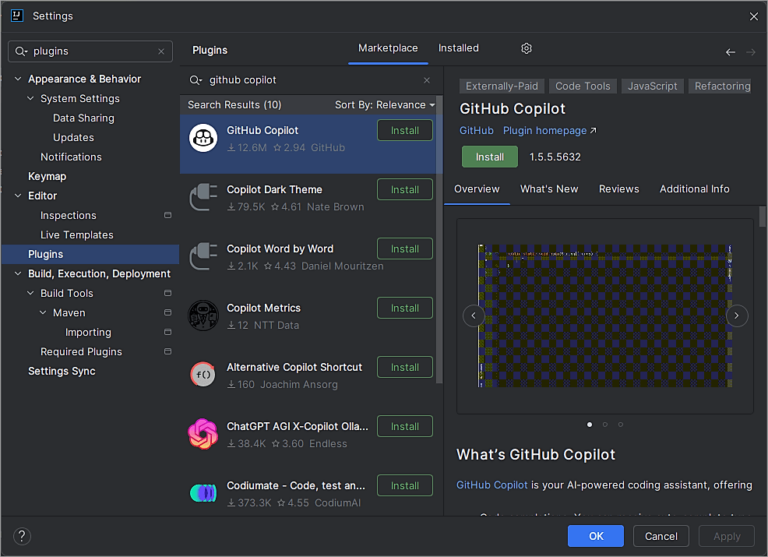Install Alternative Copilot Shortcut plugin
Screen dimensions: 768x557
point(405,367)
